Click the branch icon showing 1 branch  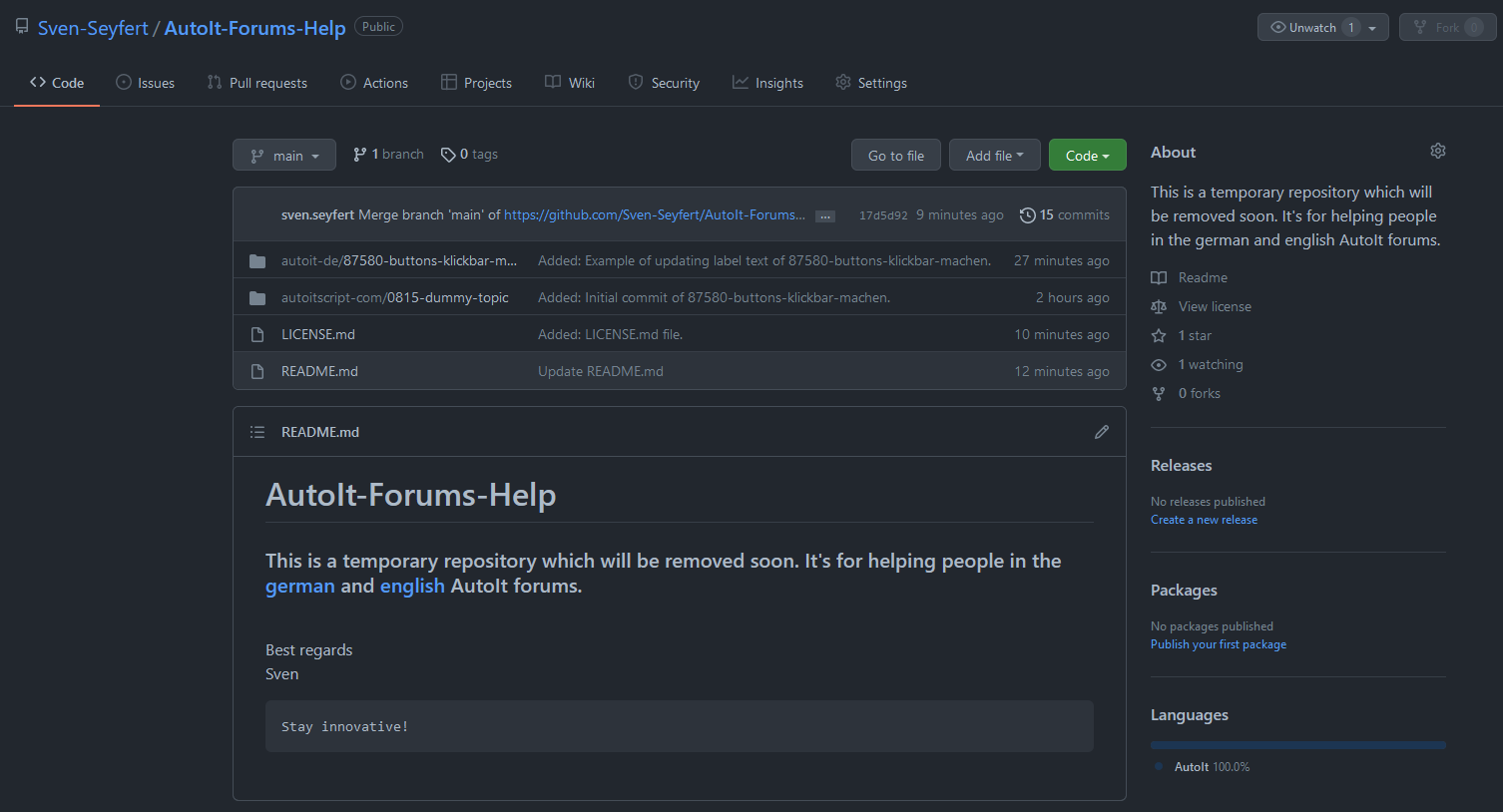point(360,155)
